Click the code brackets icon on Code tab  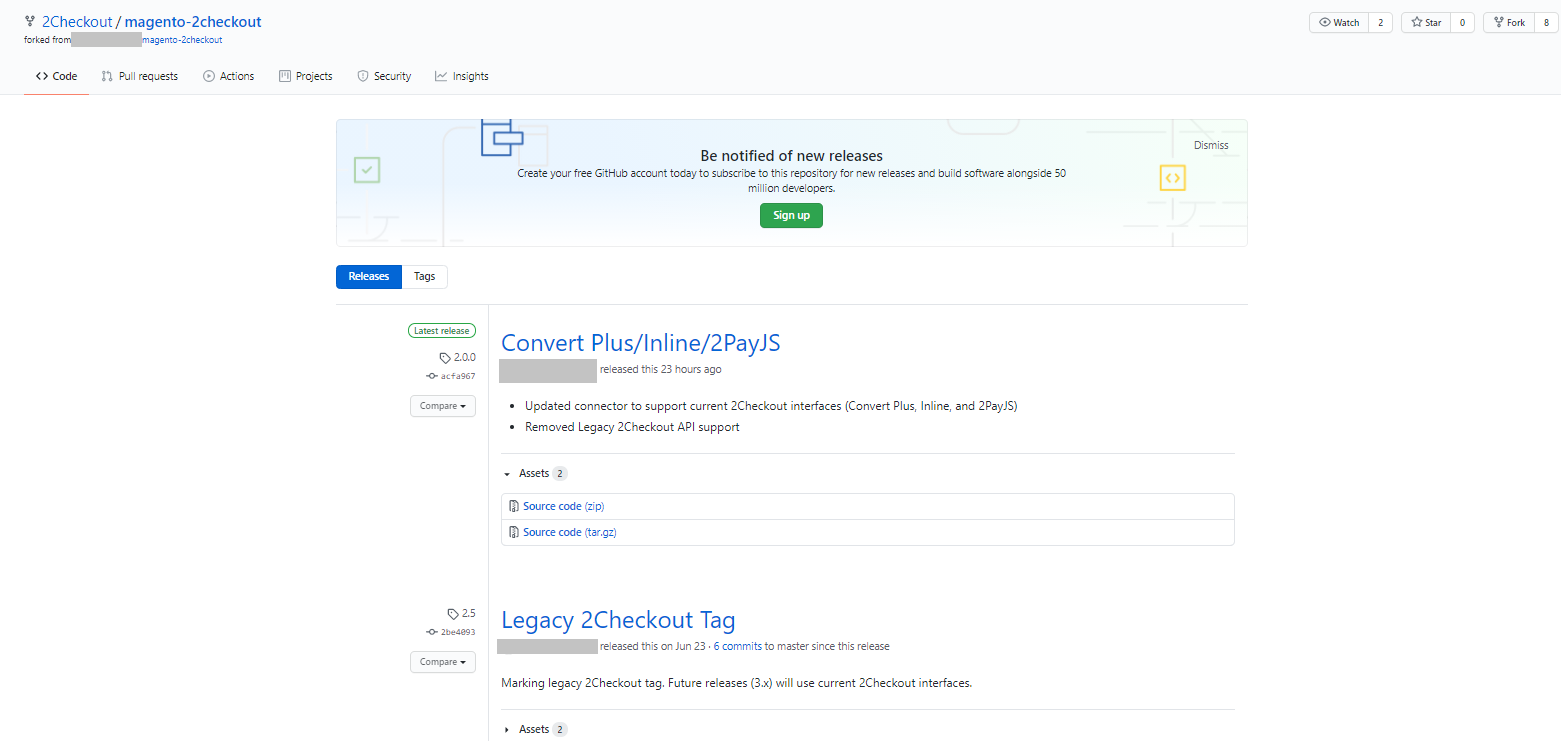pos(42,76)
